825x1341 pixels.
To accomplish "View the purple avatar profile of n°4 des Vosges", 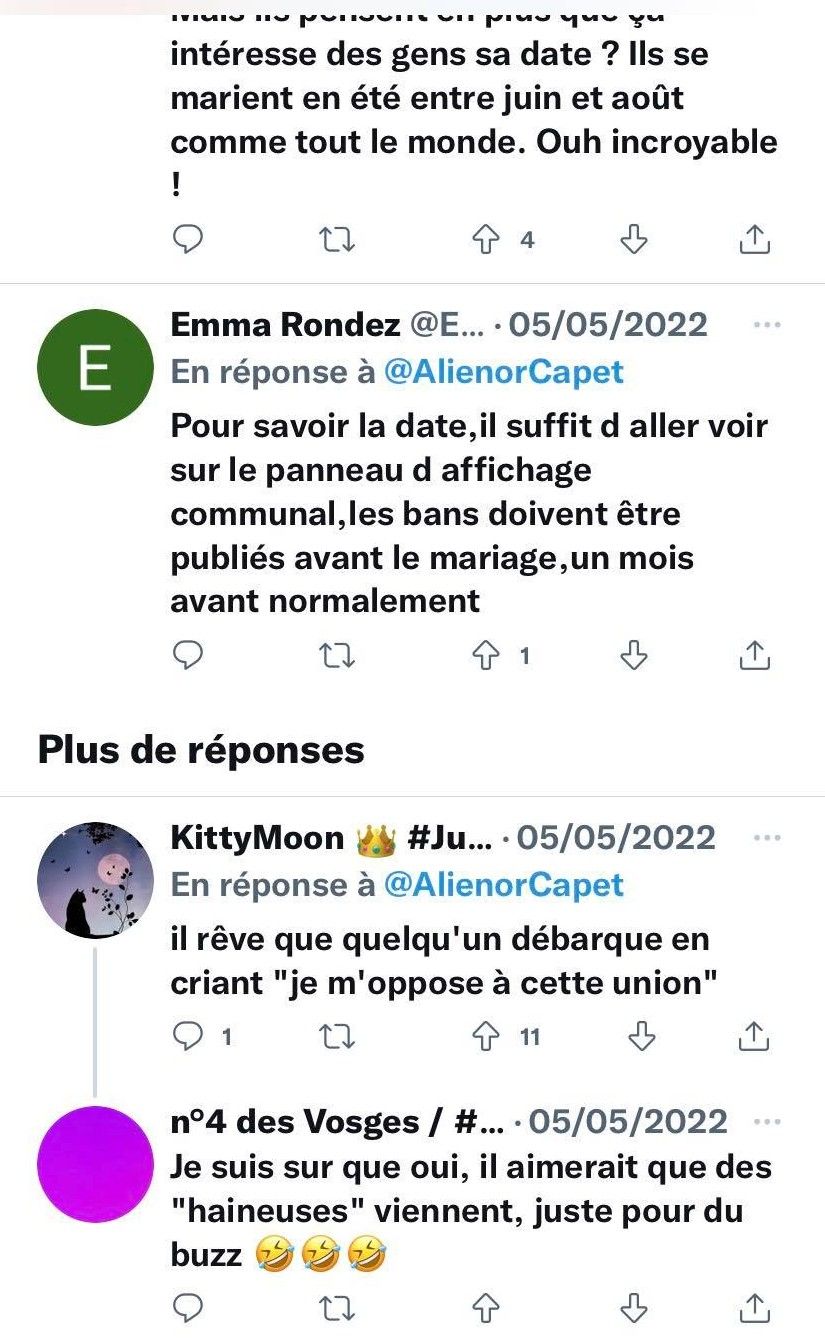I will pyautogui.click(x=95, y=1164).
